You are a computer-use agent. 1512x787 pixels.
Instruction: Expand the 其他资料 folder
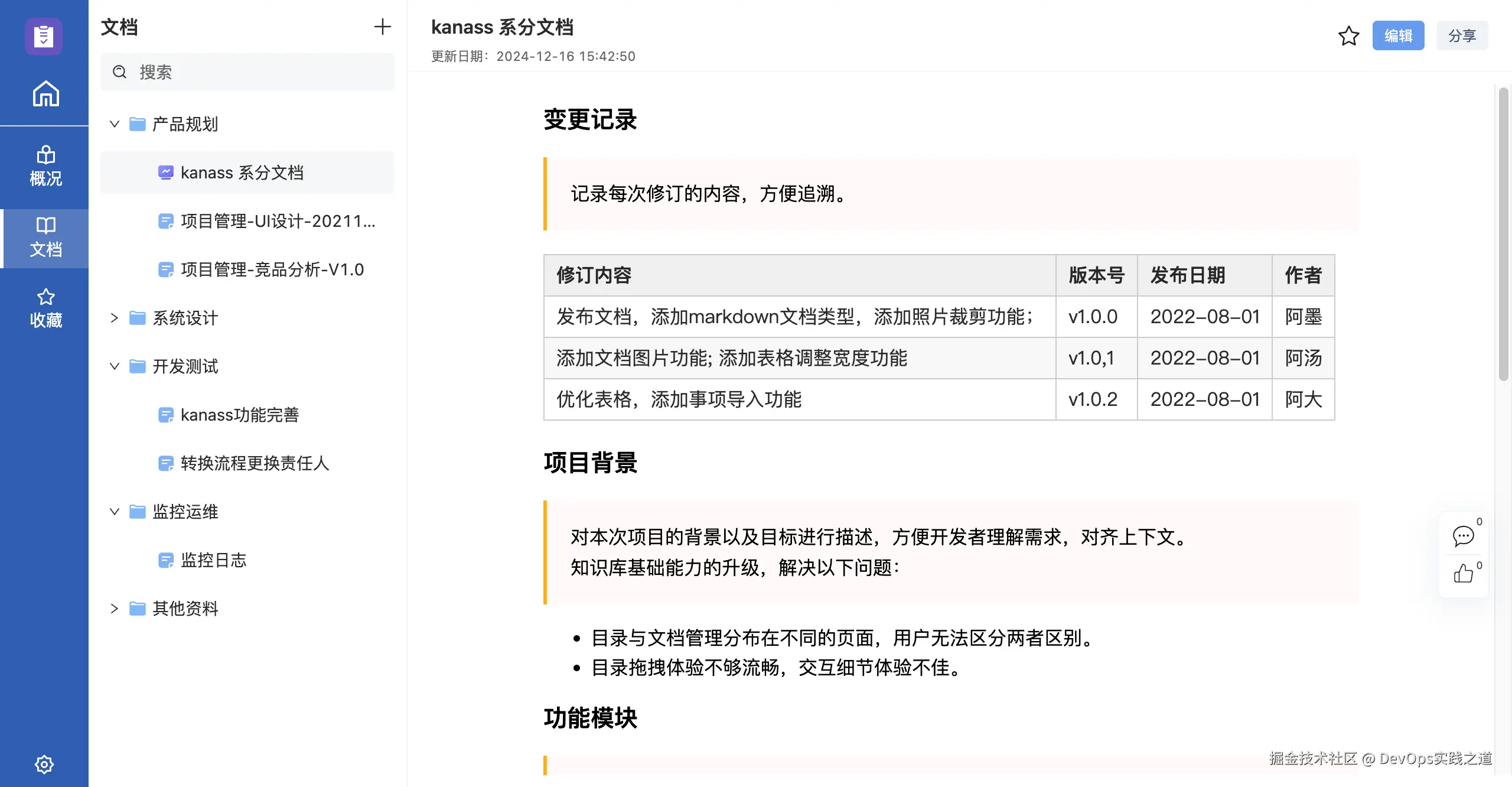click(115, 609)
